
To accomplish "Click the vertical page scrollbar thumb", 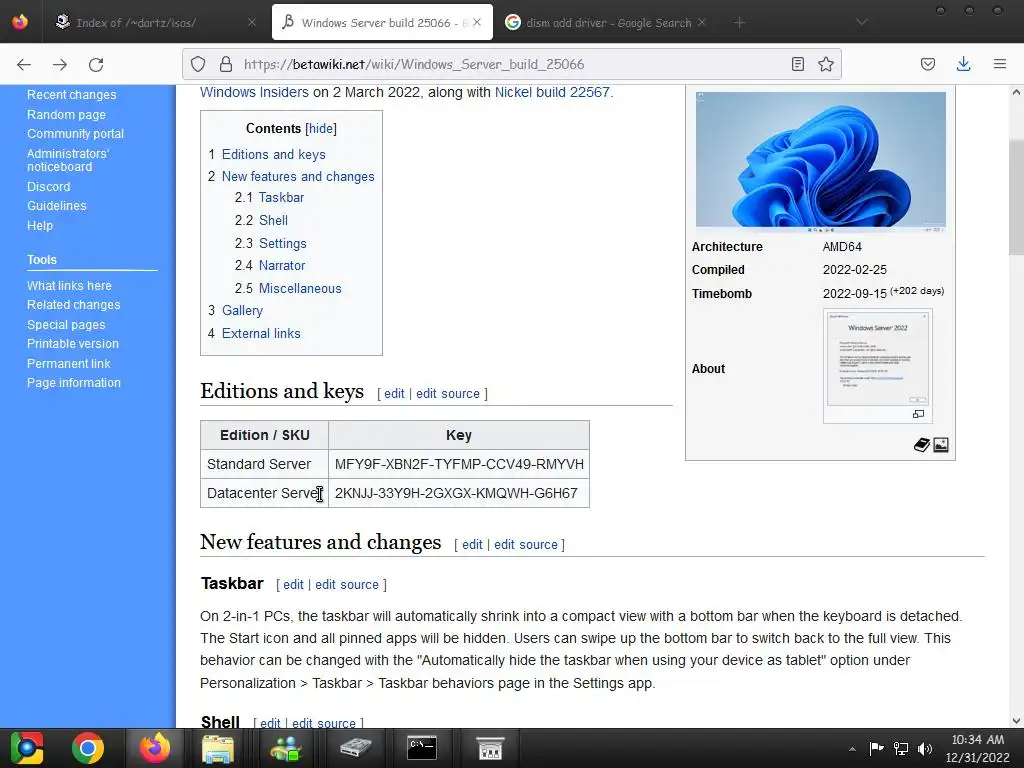I will tap(1016, 197).
